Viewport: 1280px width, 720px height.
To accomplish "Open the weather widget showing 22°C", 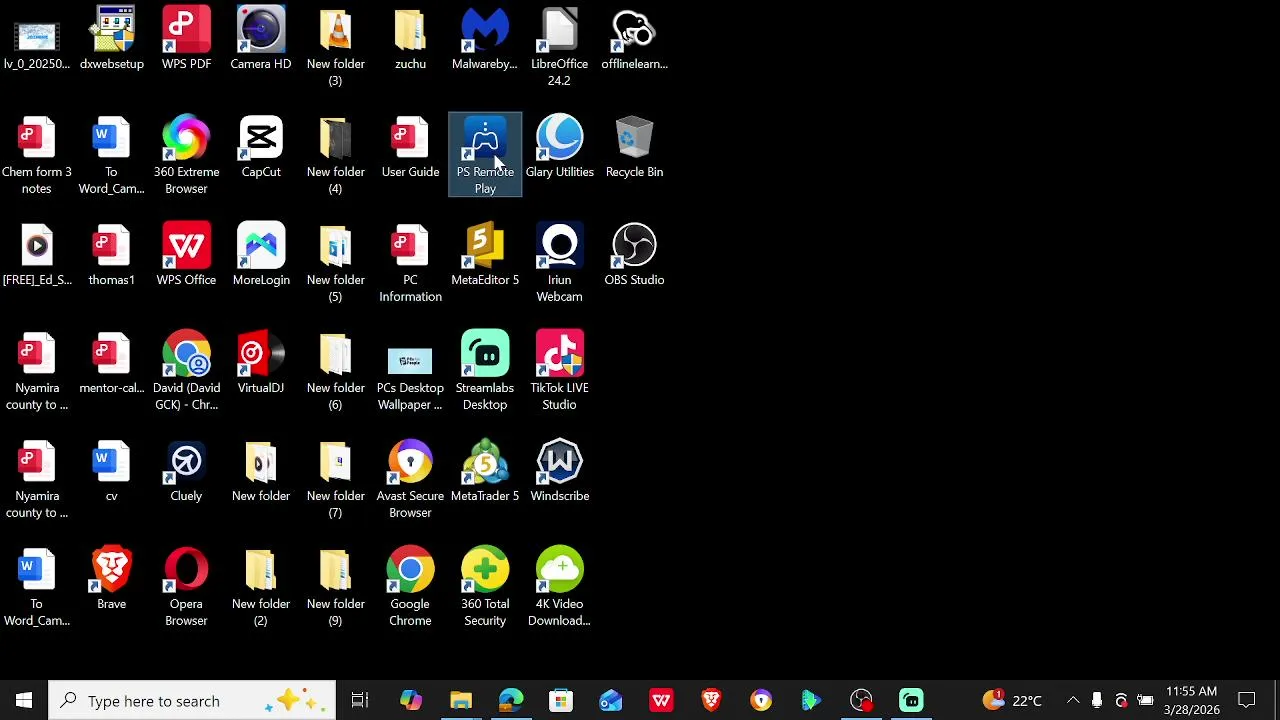I will pyautogui.click(x=1012, y=700).
